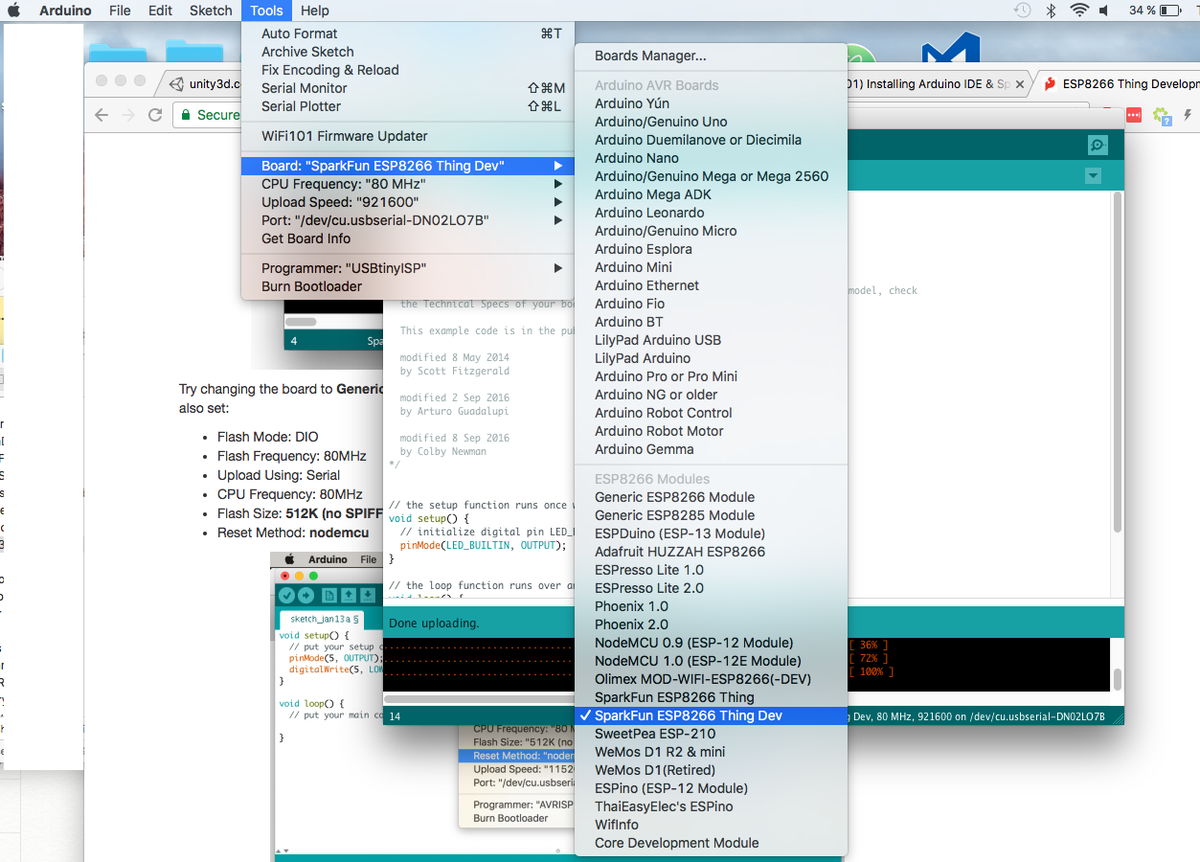The height and width of the screenshot is (862, 1200).
Task: Click the red dots Chrome extension icon
Action: [x=1133, y=115]
